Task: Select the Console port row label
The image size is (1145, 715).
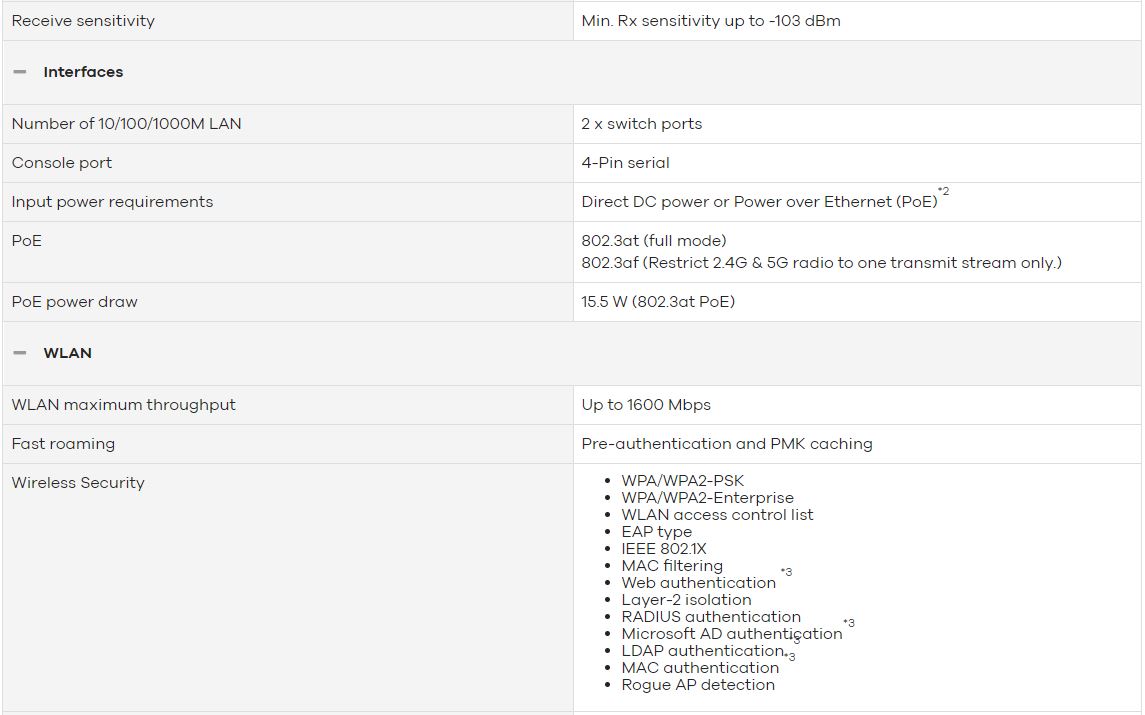Action: point(62,163)
